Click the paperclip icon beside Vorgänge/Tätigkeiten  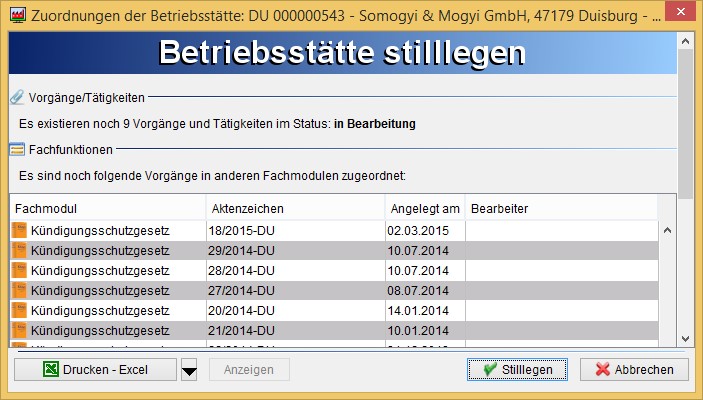point(17,97)
